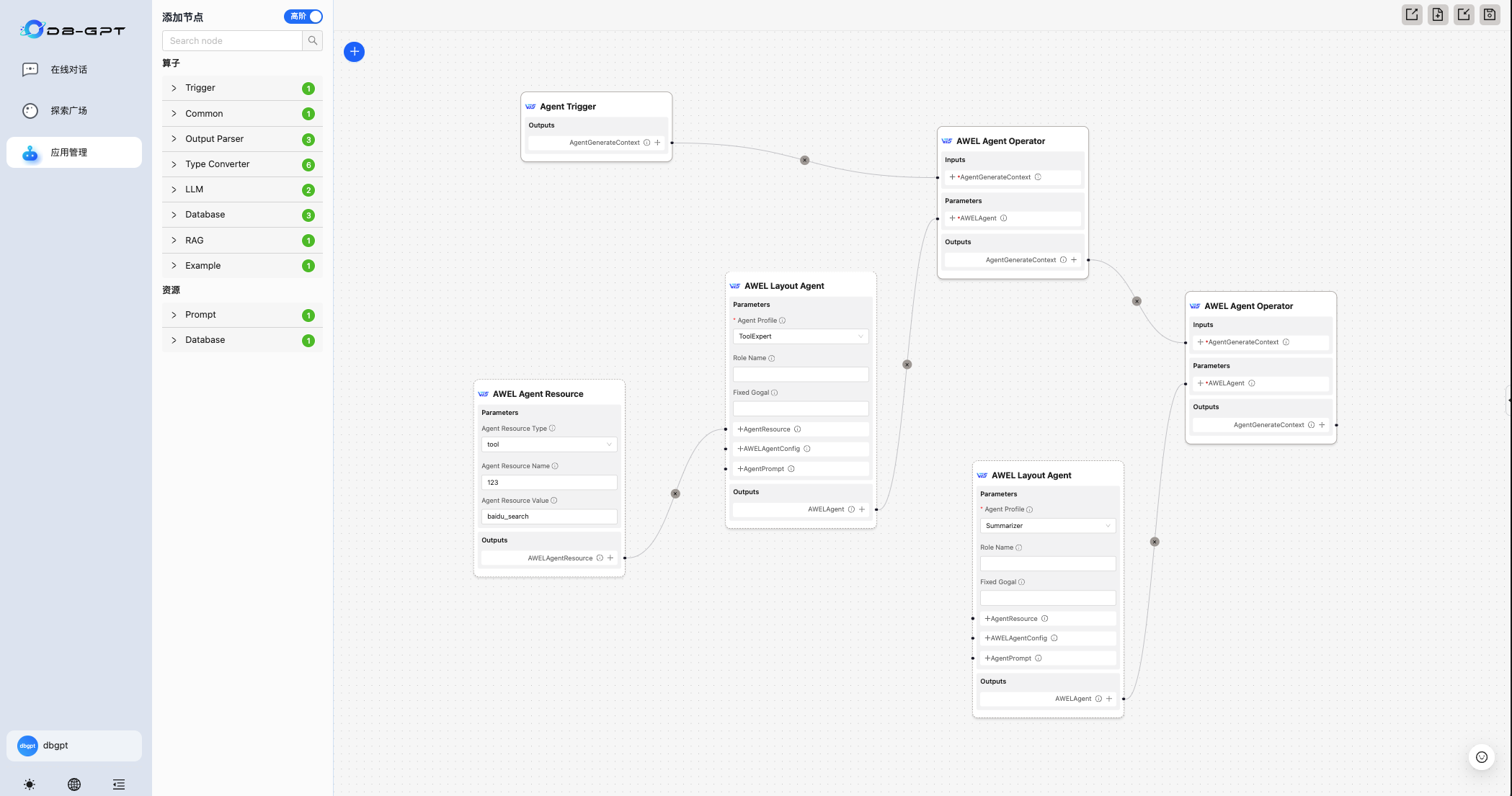Click the blue plus add node button
The image size is (1512, 796).
[x=354, y=52]
